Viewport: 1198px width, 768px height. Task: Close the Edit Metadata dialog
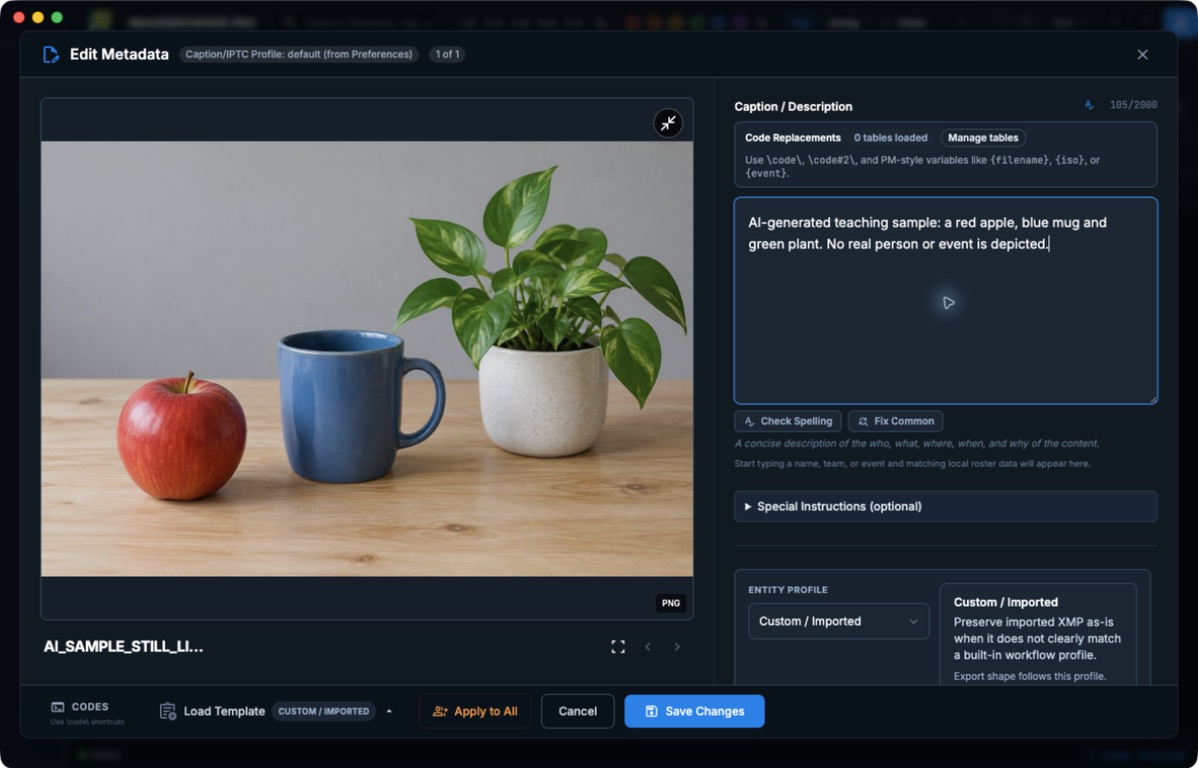click(1142, 54)
